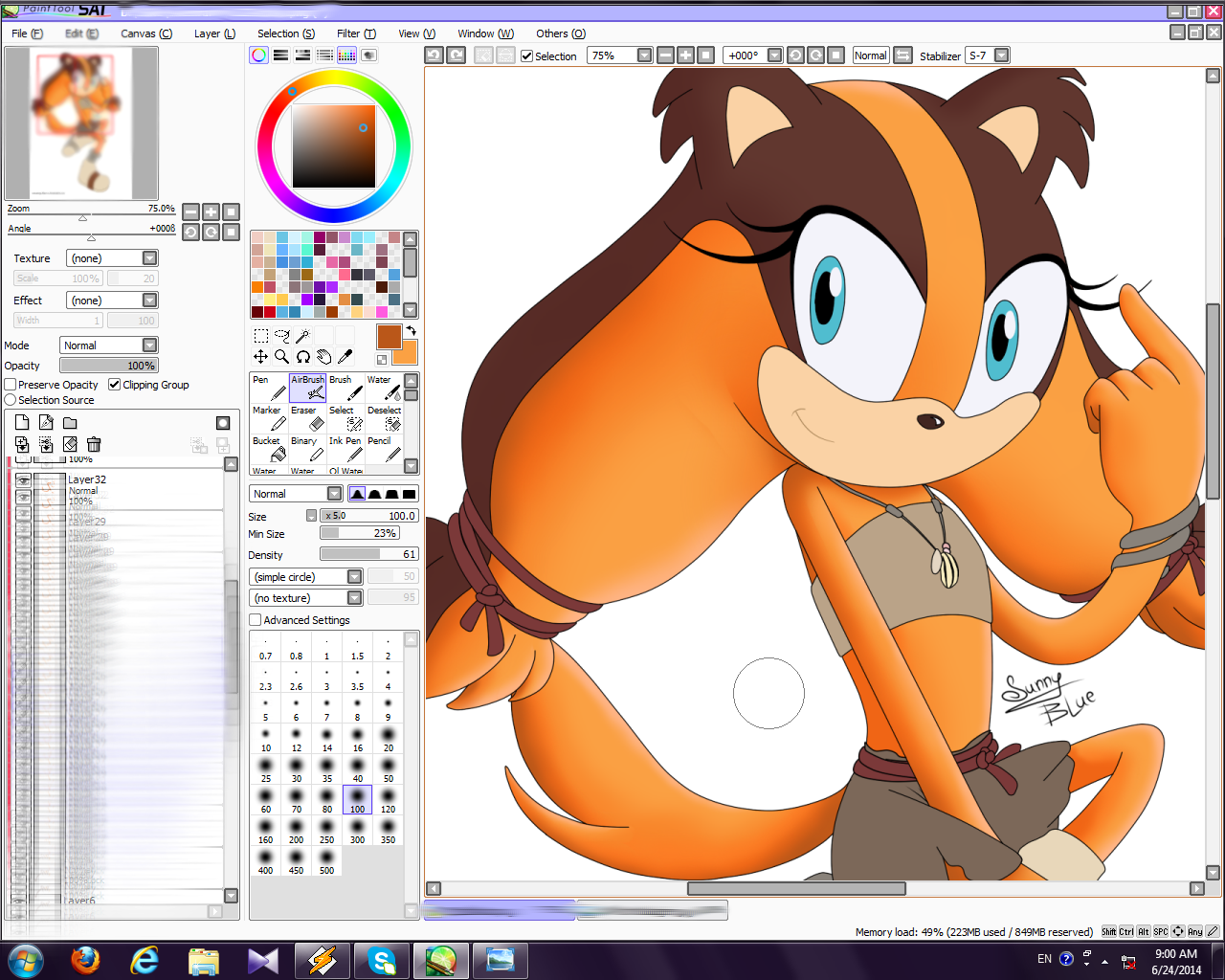The width and height of the screenshot is (1225, 980).
Task: Open the Layer menu
Action: [x=214, y=33]
